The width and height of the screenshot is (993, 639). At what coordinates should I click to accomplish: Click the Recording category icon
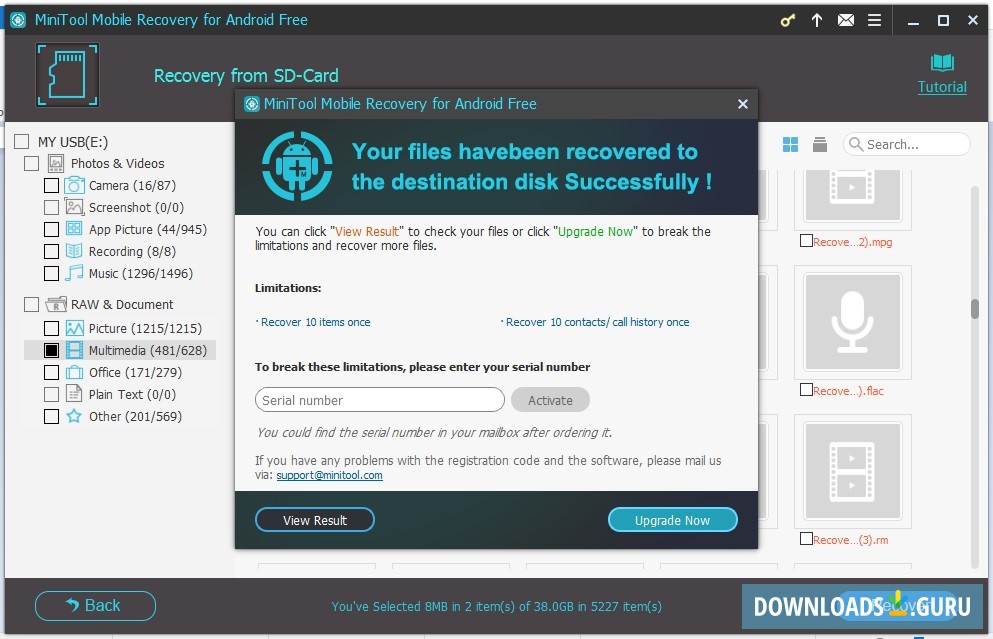coord(74,251)
